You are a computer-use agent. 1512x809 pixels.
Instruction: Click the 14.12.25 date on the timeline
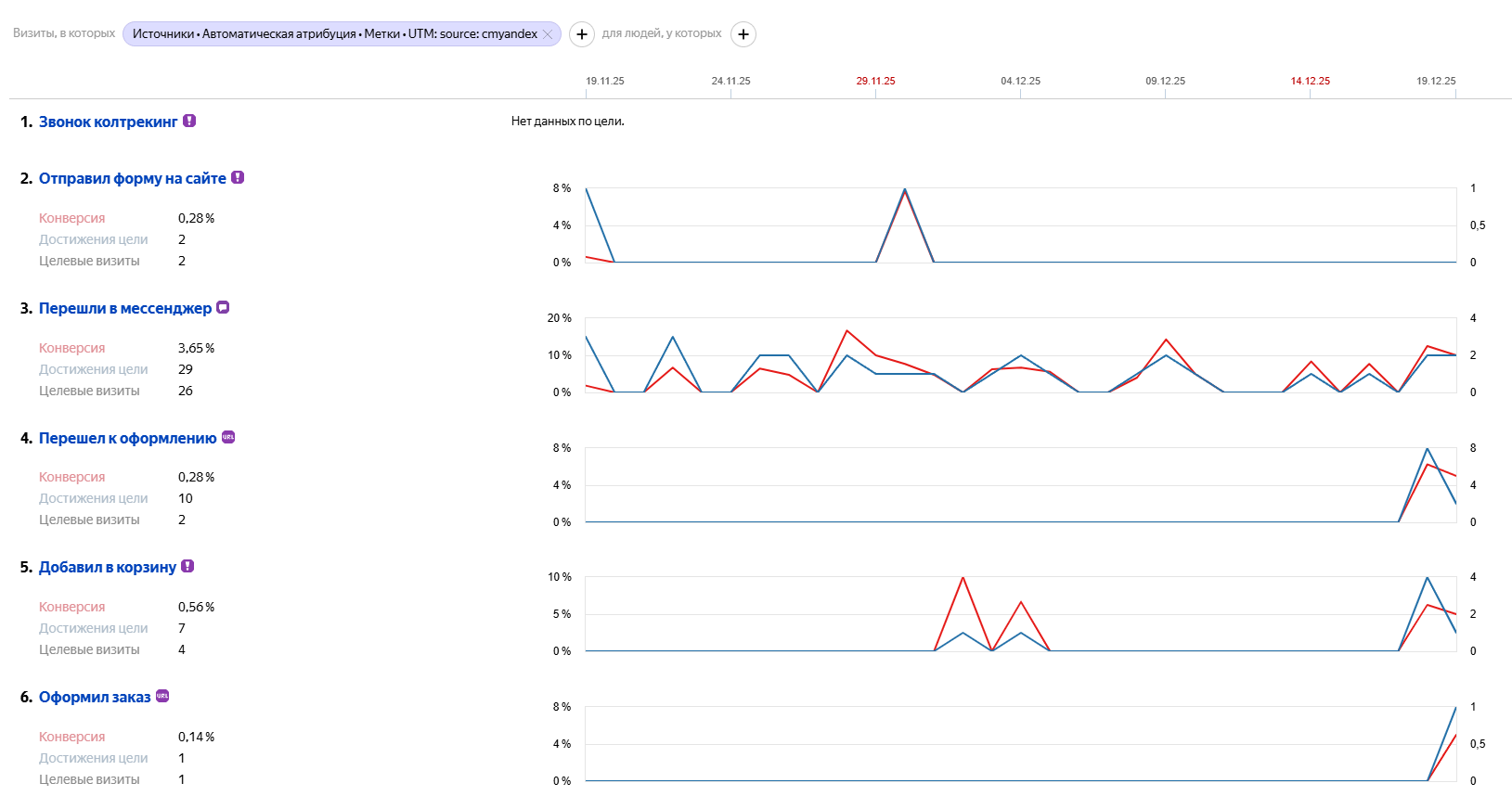click(1310, 81)
